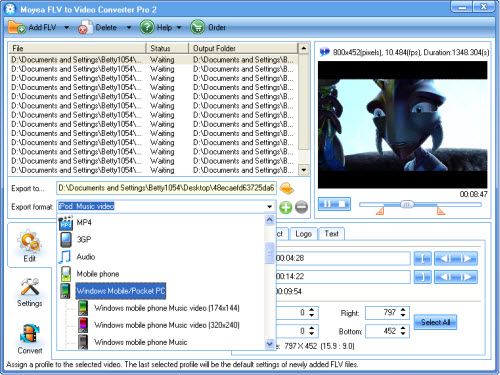Click the Select All button

click(x=435, y=322)
